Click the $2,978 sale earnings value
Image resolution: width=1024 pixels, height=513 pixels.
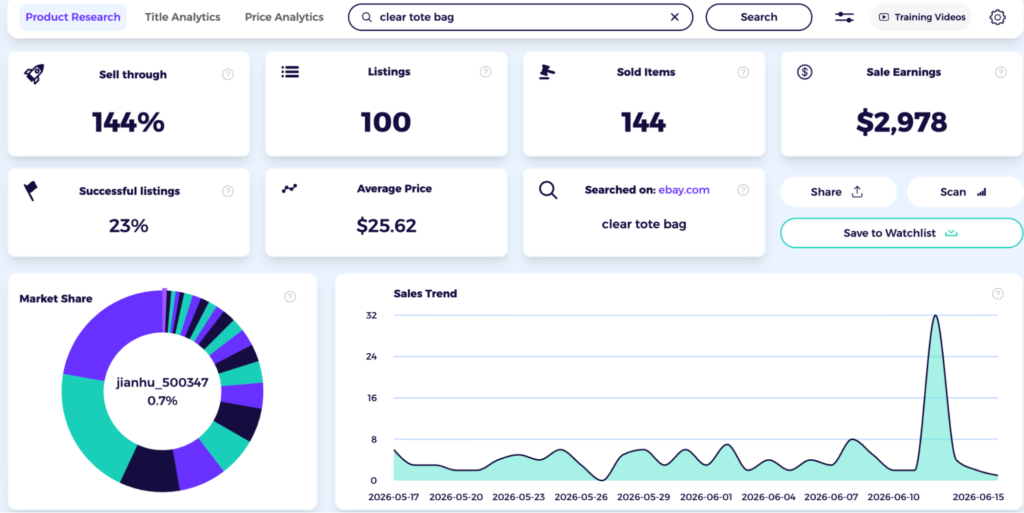point(901,122)
